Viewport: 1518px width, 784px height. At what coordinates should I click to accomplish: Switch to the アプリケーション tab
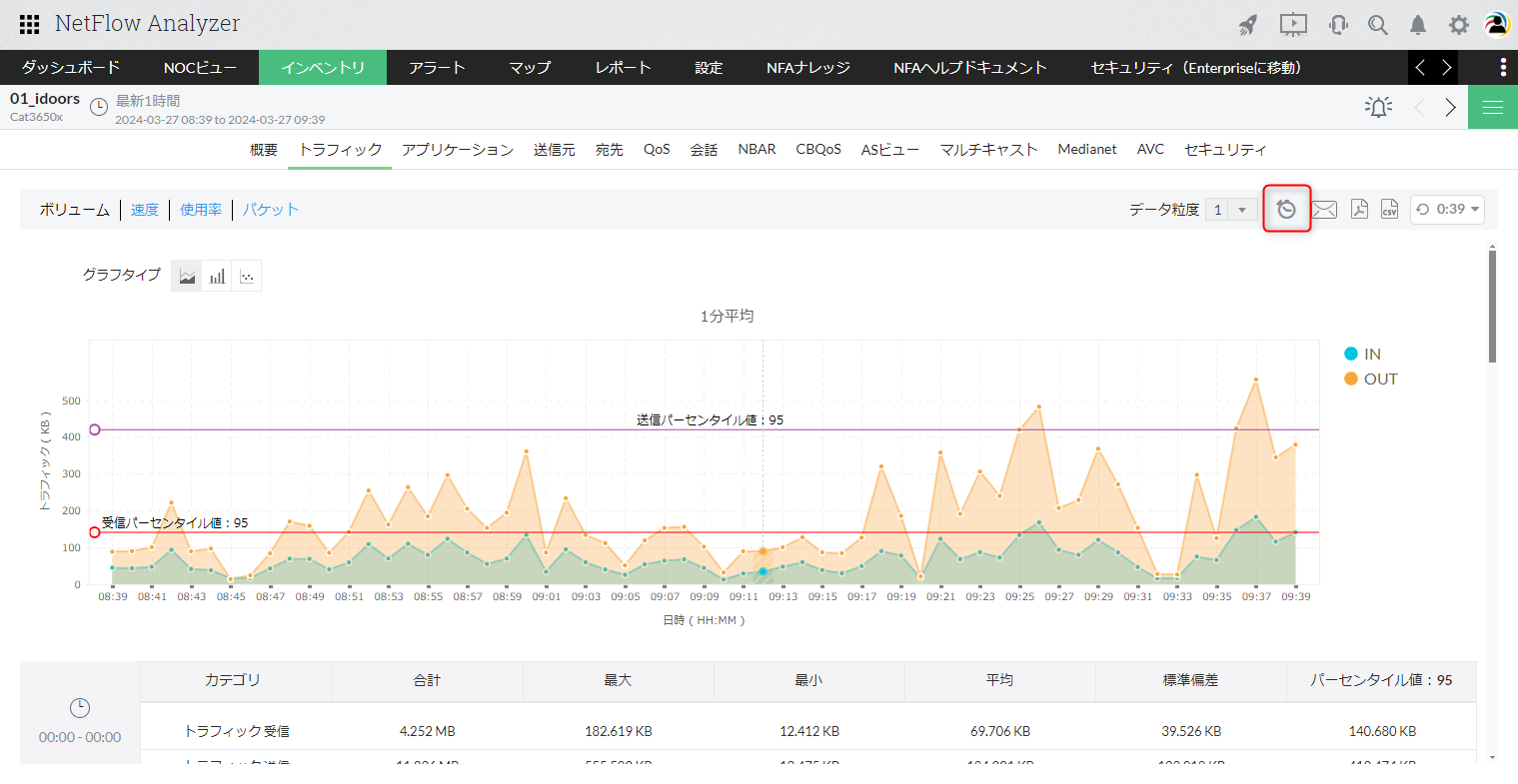pyautogui.click(x=458, y=150)
